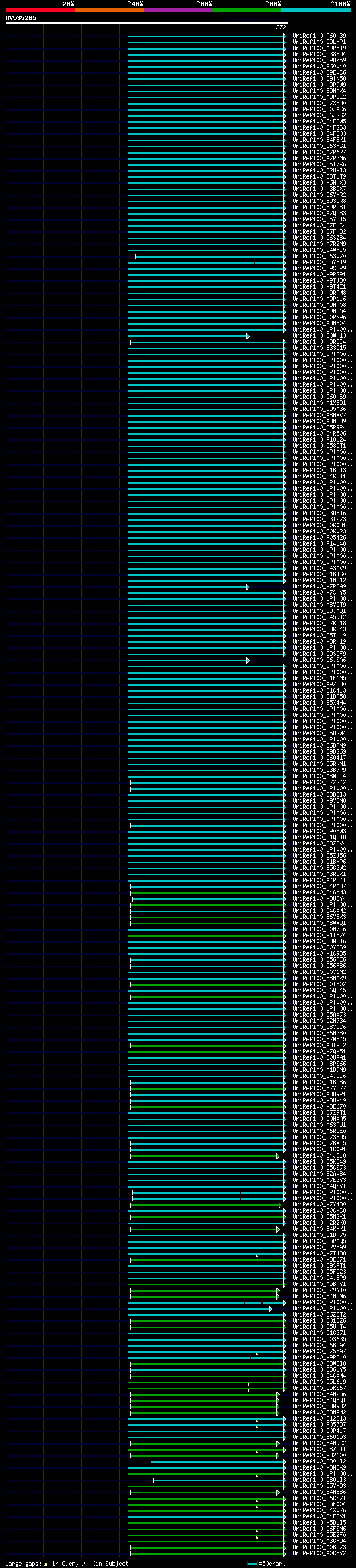Click the UniRef100_C1E1M5 hit label
The image size is (356, 1568).
(x=319, y=678)
